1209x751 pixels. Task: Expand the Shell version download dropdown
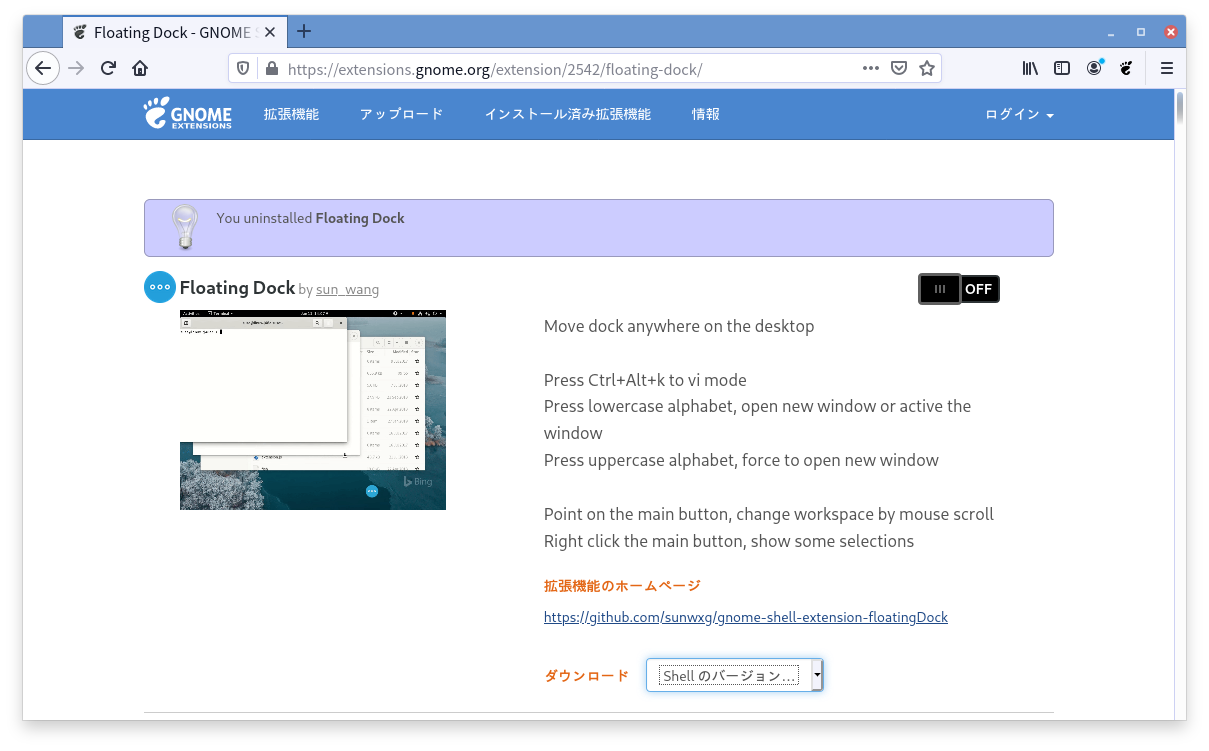[x=734, y=676]
